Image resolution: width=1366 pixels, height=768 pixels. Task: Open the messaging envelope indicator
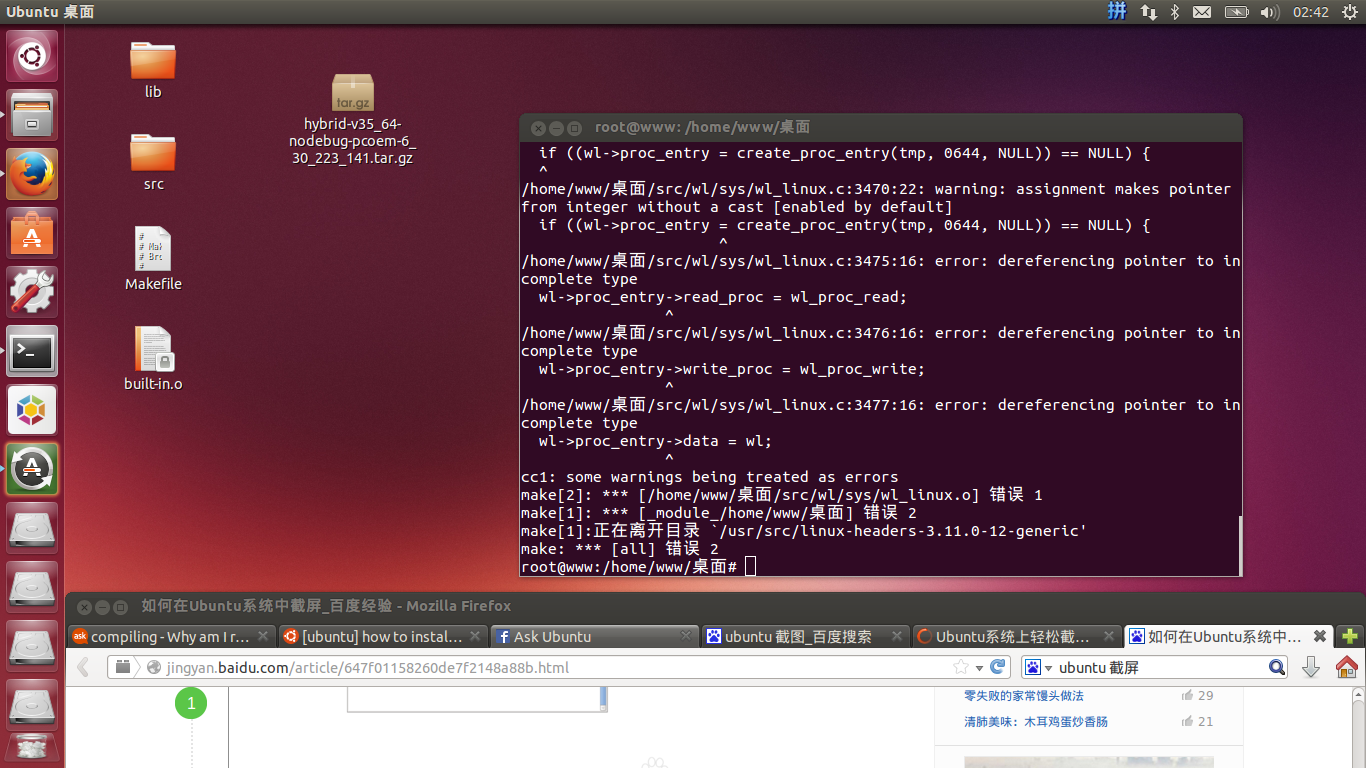[x=1202, y=12]
